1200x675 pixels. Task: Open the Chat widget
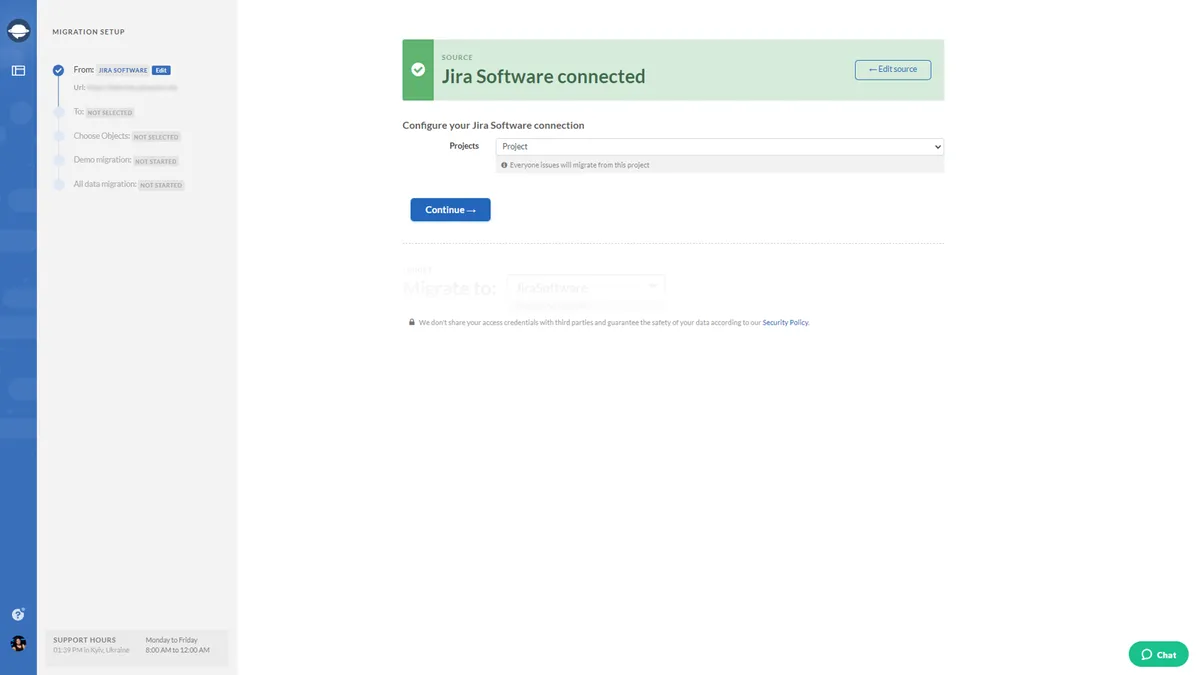pos(1158,654)
